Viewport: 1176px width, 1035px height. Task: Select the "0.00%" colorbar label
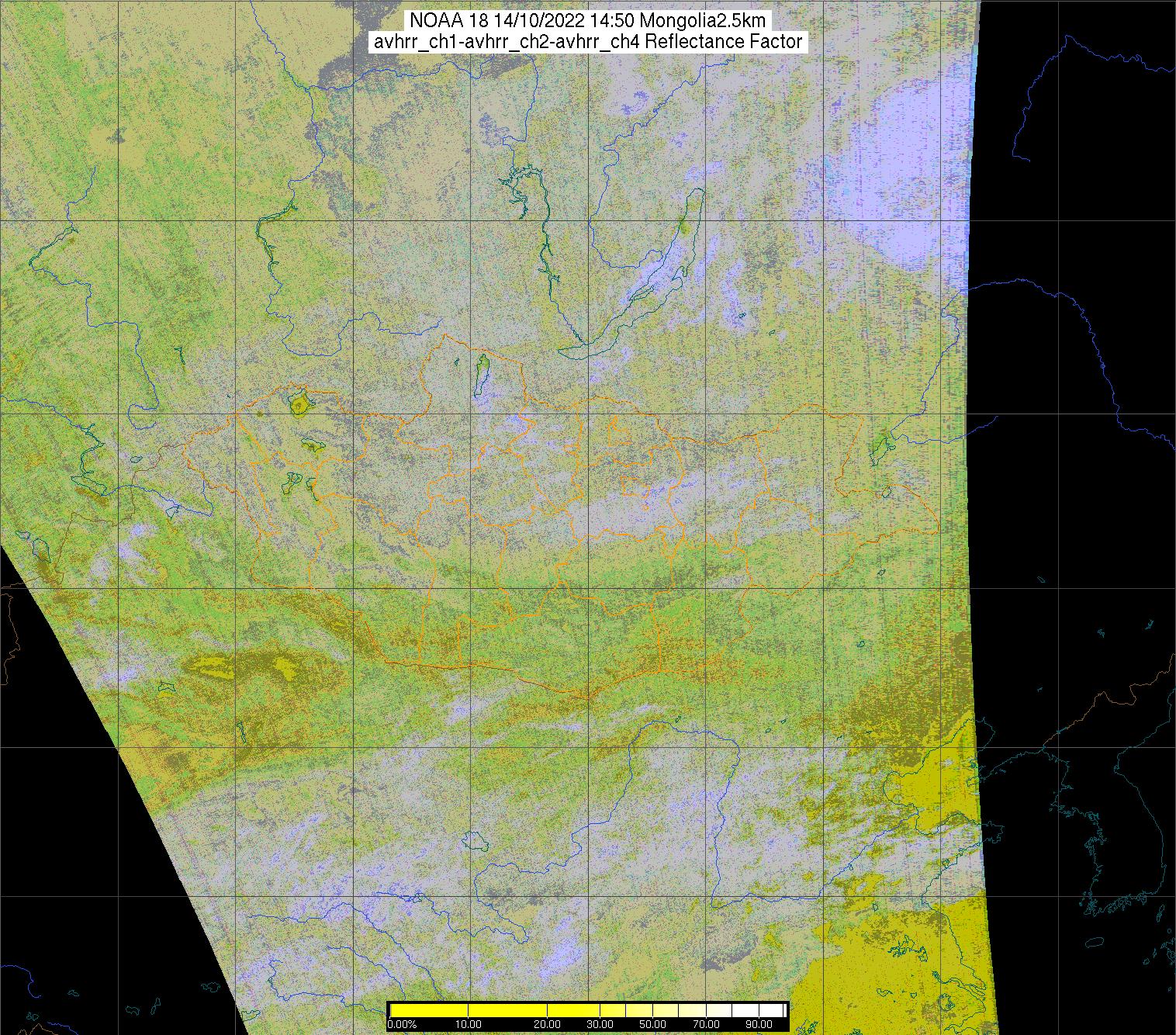[402, 1025]
